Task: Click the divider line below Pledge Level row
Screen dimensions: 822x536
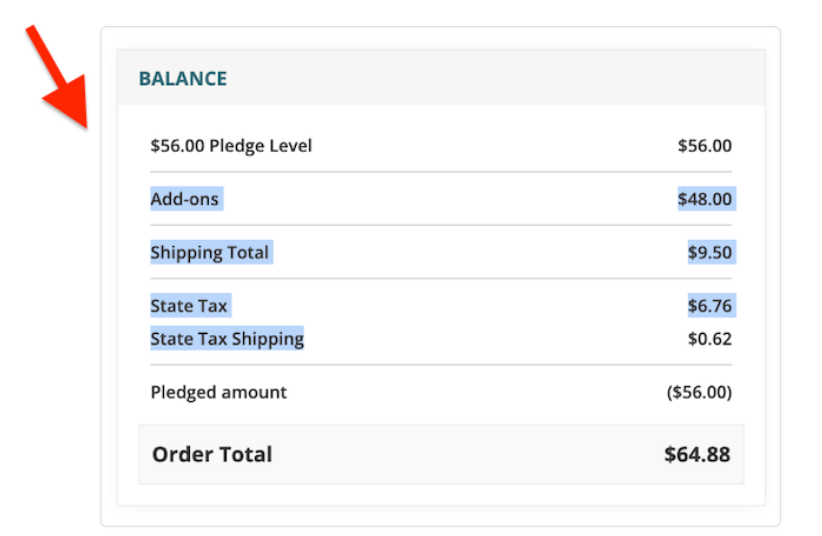Action: (441, 172)
